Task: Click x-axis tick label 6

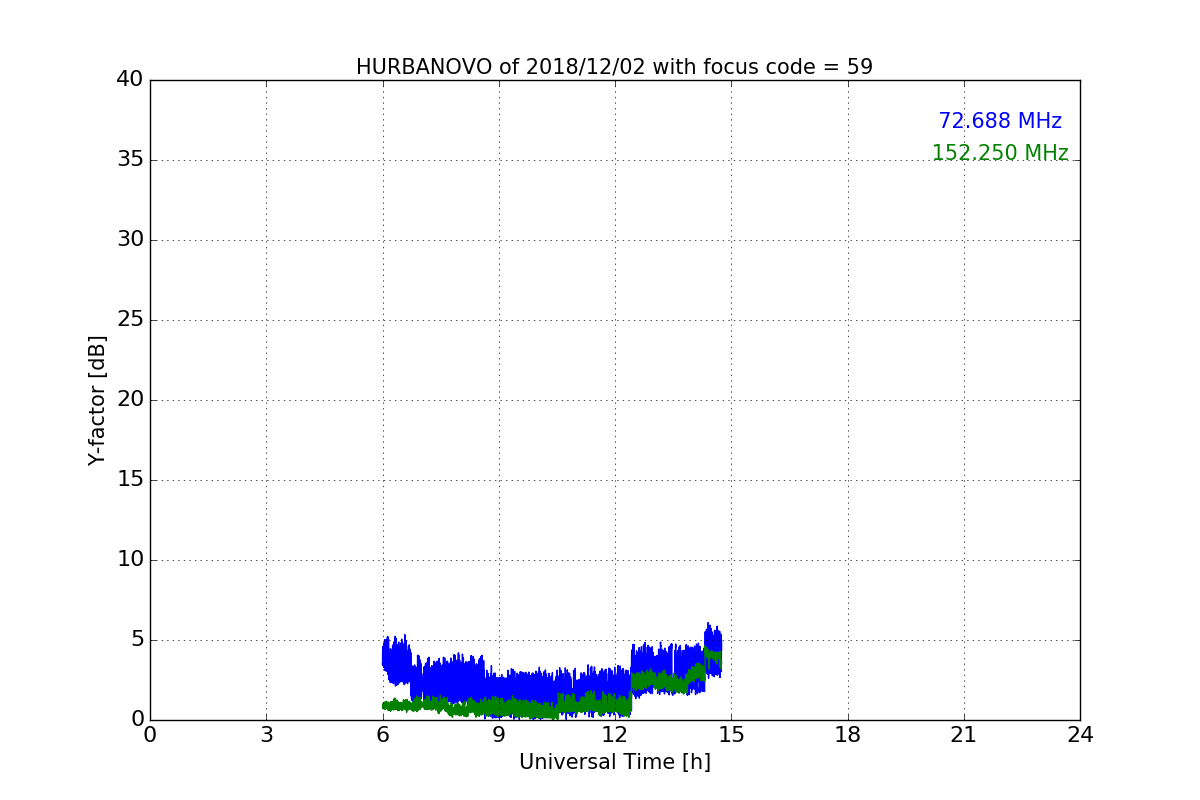Action: point(383,735)
